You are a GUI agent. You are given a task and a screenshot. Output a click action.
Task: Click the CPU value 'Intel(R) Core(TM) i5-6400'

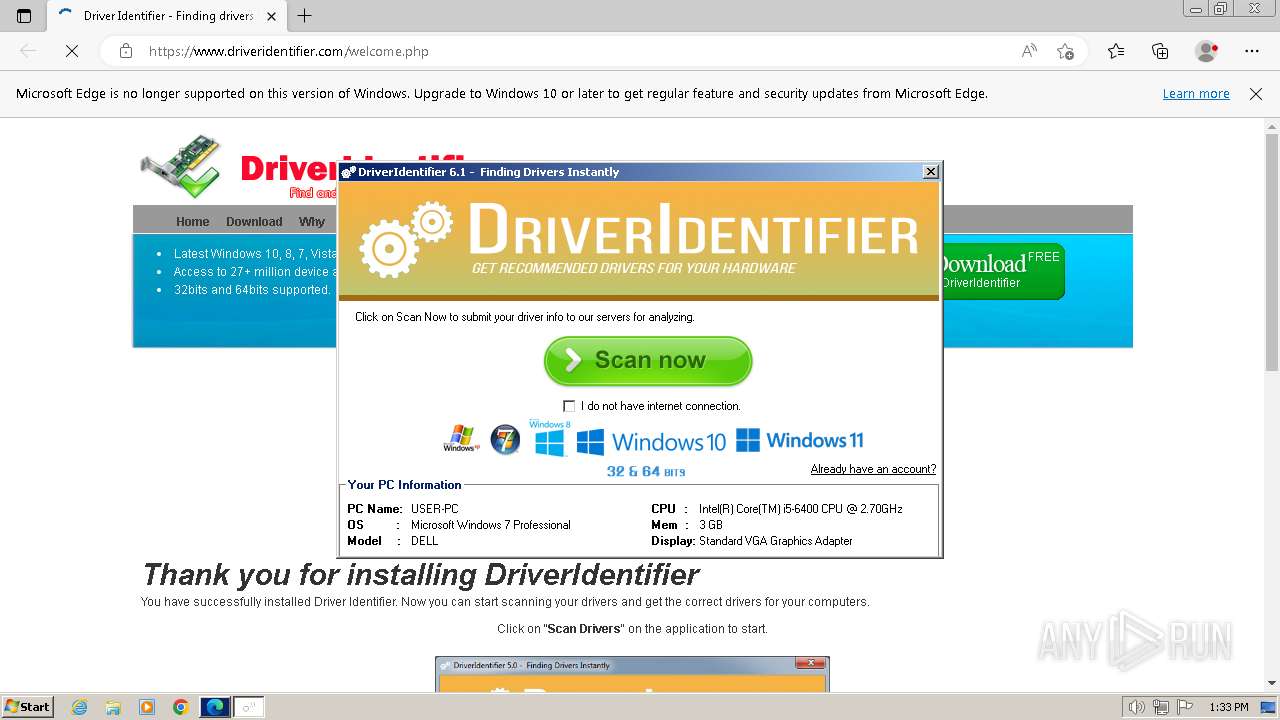pos(801,509)
